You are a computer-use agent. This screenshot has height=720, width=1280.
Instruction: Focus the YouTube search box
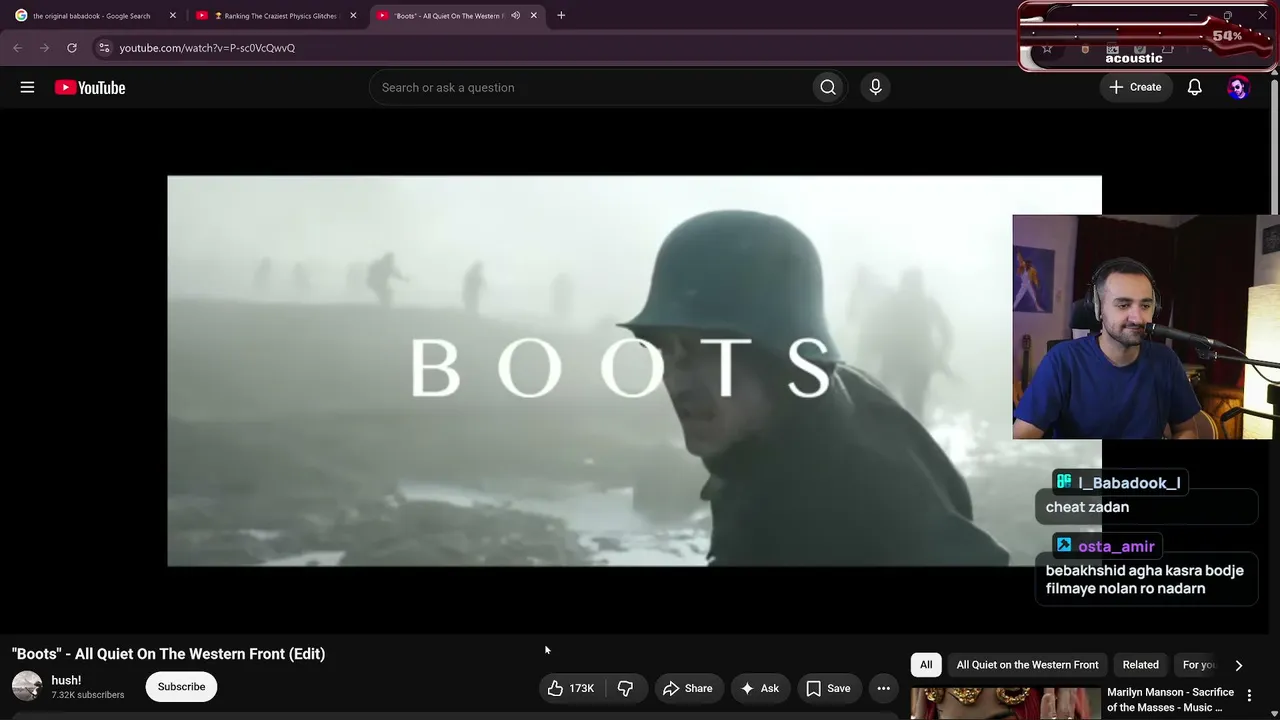pos(590,87)
